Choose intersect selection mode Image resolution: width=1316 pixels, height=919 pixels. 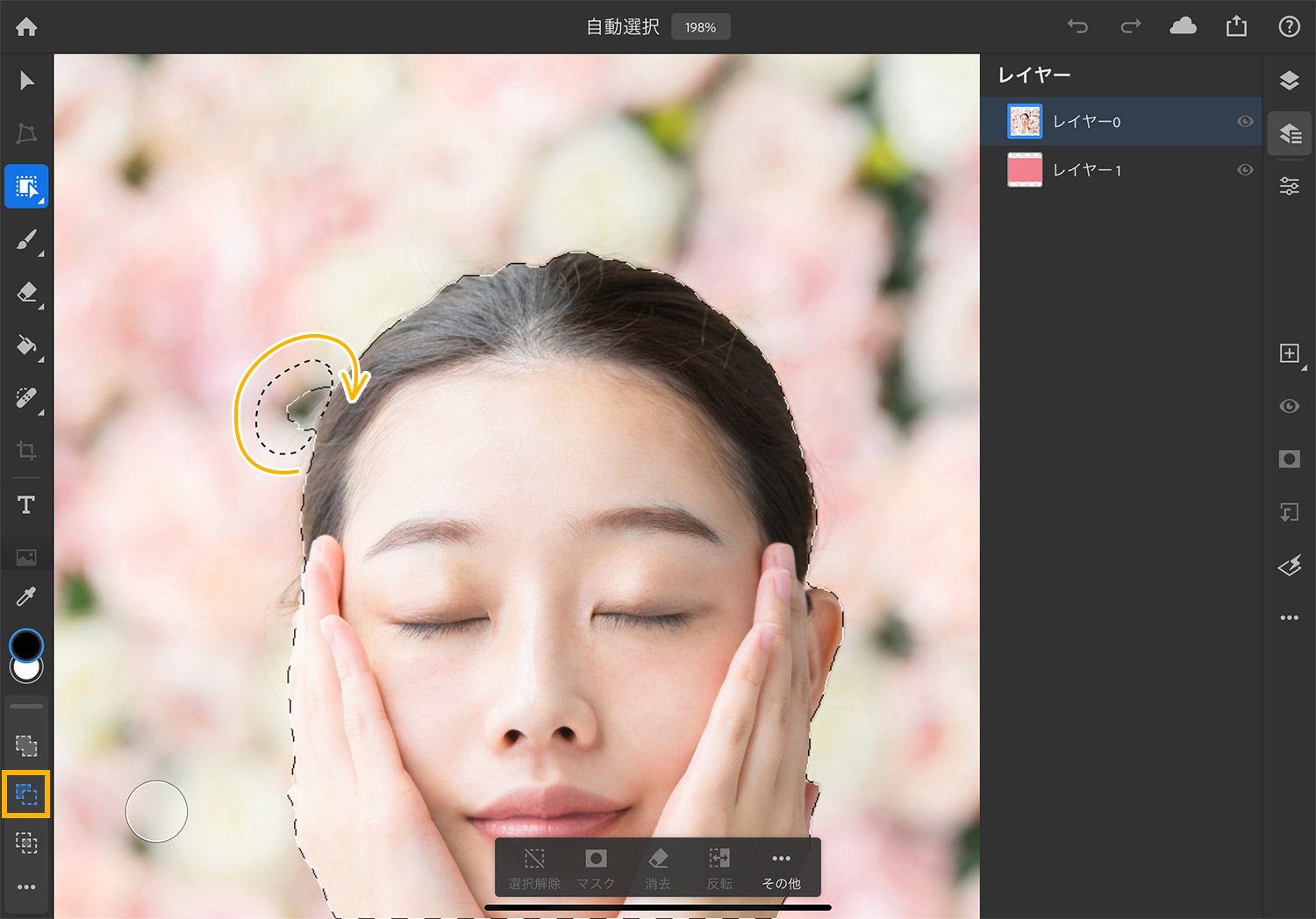pos(26,843)
